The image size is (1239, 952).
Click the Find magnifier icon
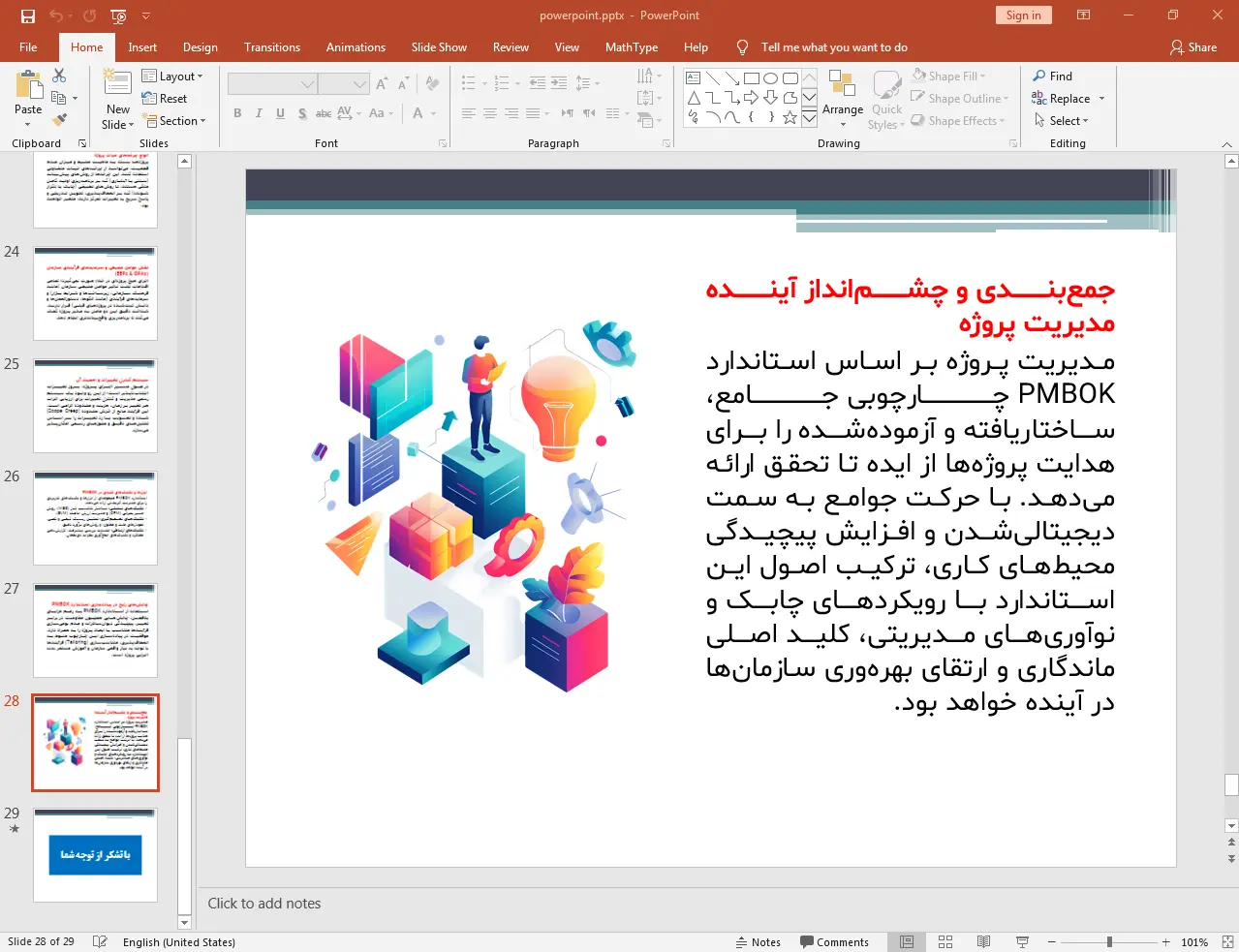click(x=1039, y=76)
